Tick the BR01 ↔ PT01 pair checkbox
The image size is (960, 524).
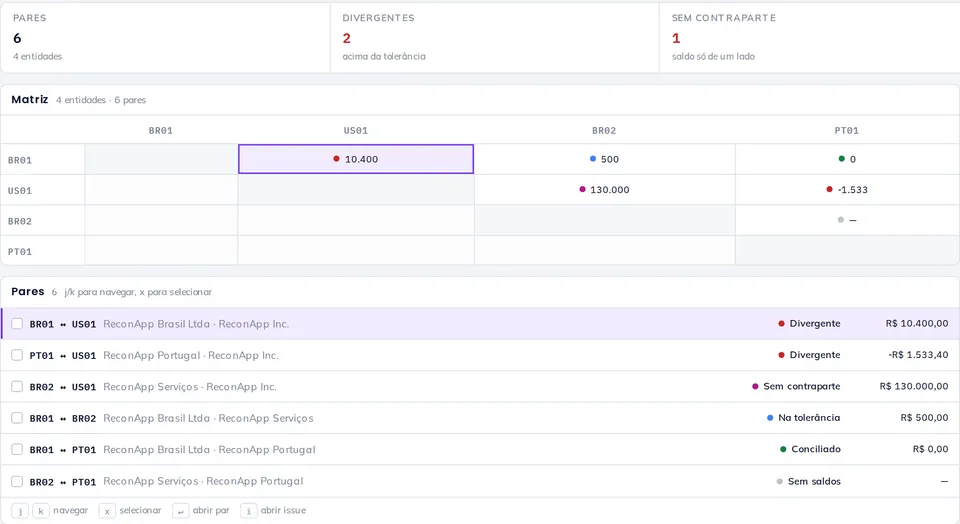click(x=17, y=449)
